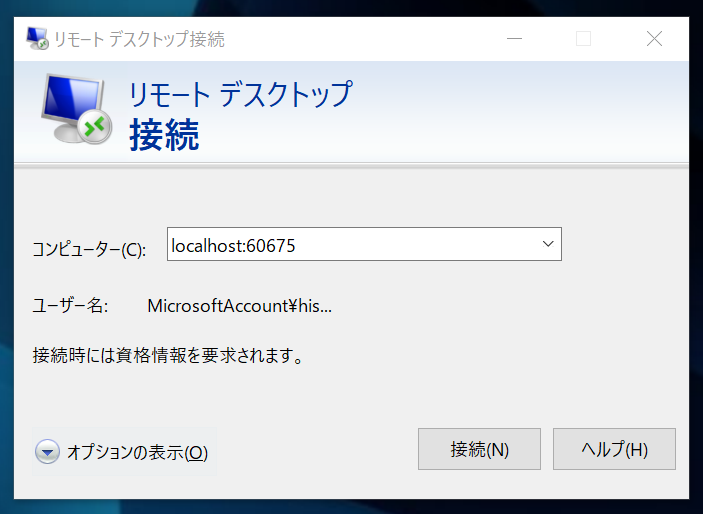The height and width of the screenshot is (514, 703).
Task: Expand options via オプションの表示(O) text
Action: (x=137, y=452)
